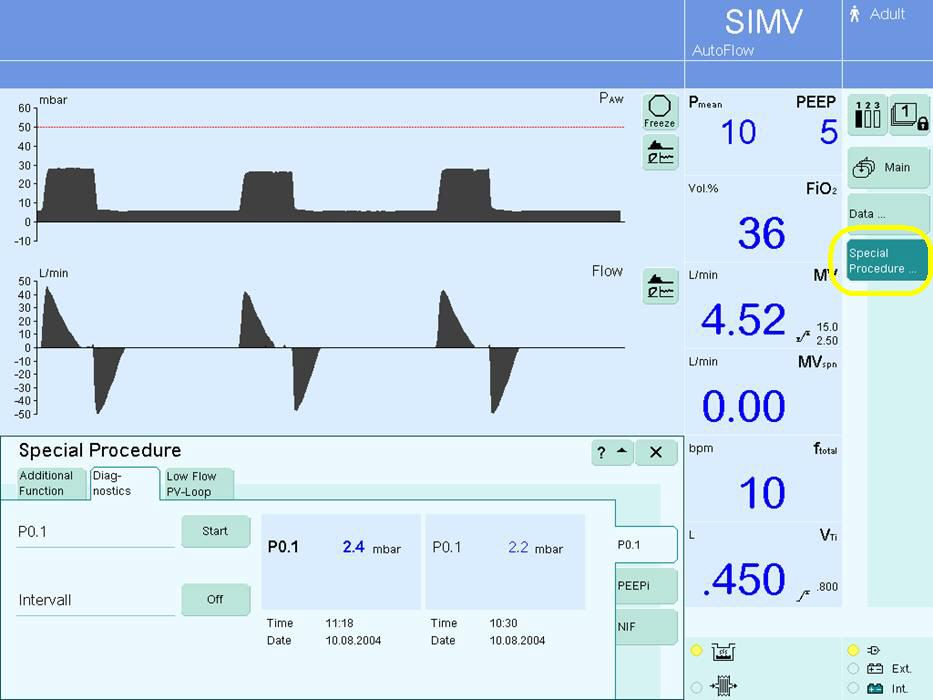
Task: Return to the Main screen
Action: coord(888,167)
